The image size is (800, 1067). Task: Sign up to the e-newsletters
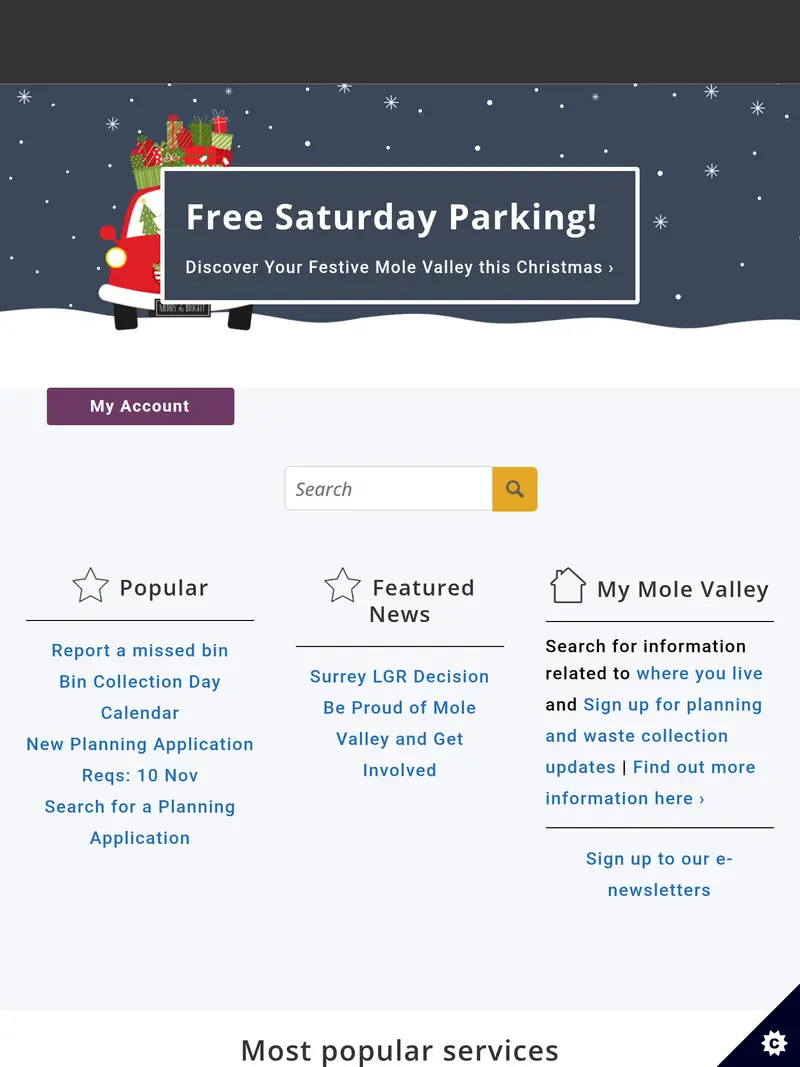pyautogui.click(x=659, y=874)
